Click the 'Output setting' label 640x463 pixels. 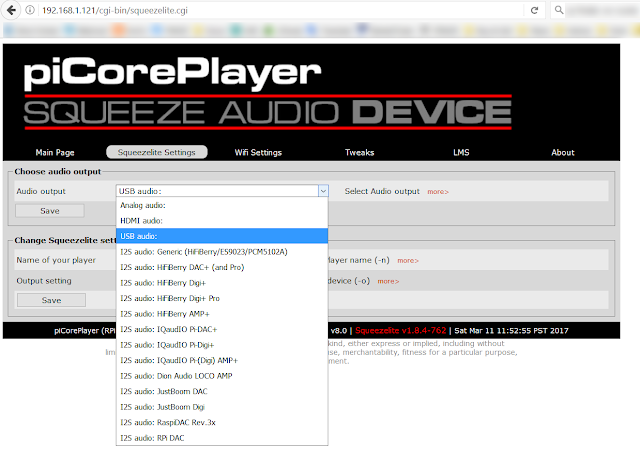[x=44, y=281]
